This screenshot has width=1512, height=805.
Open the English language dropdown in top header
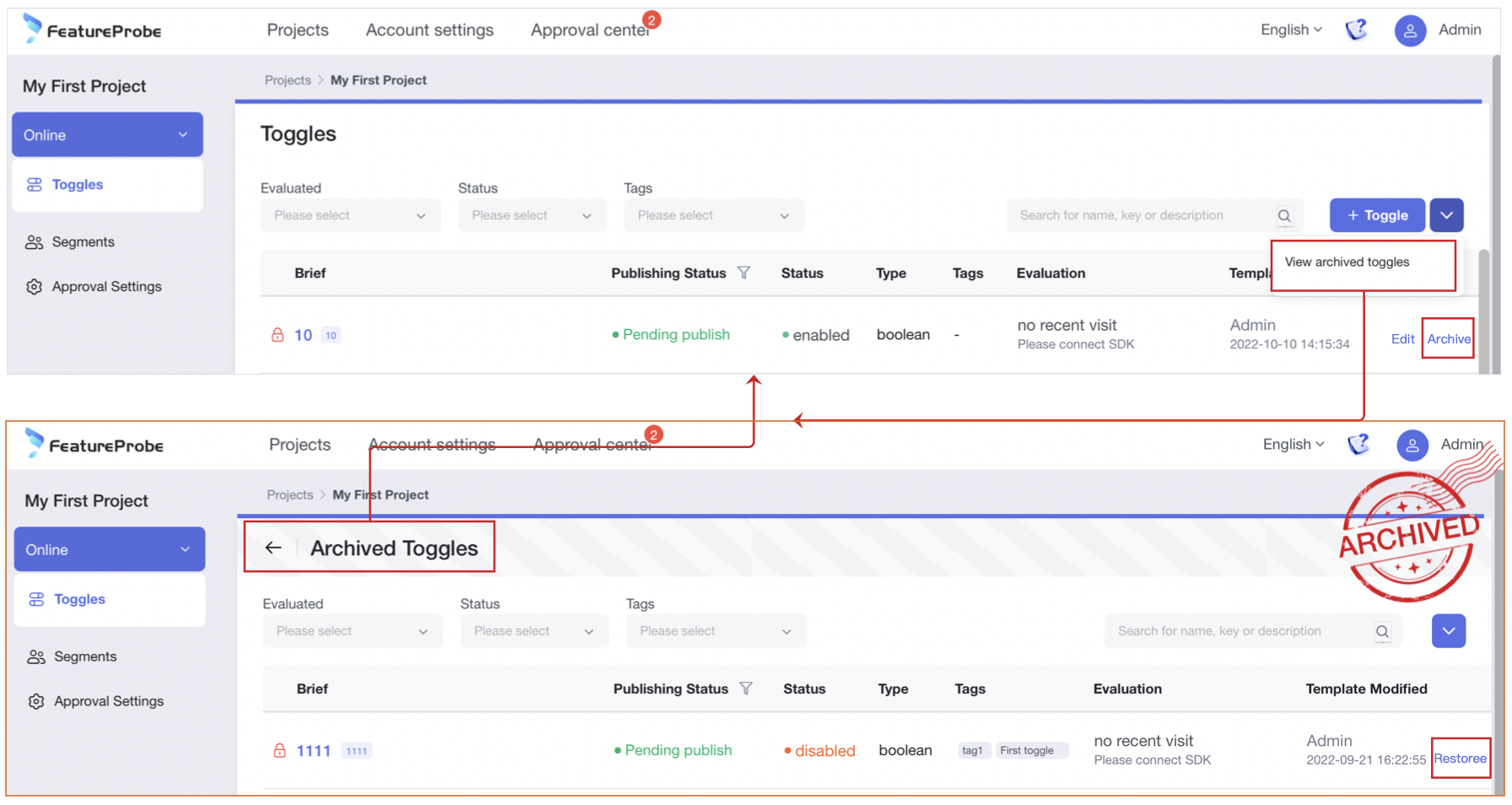(x=1291, y=30)
